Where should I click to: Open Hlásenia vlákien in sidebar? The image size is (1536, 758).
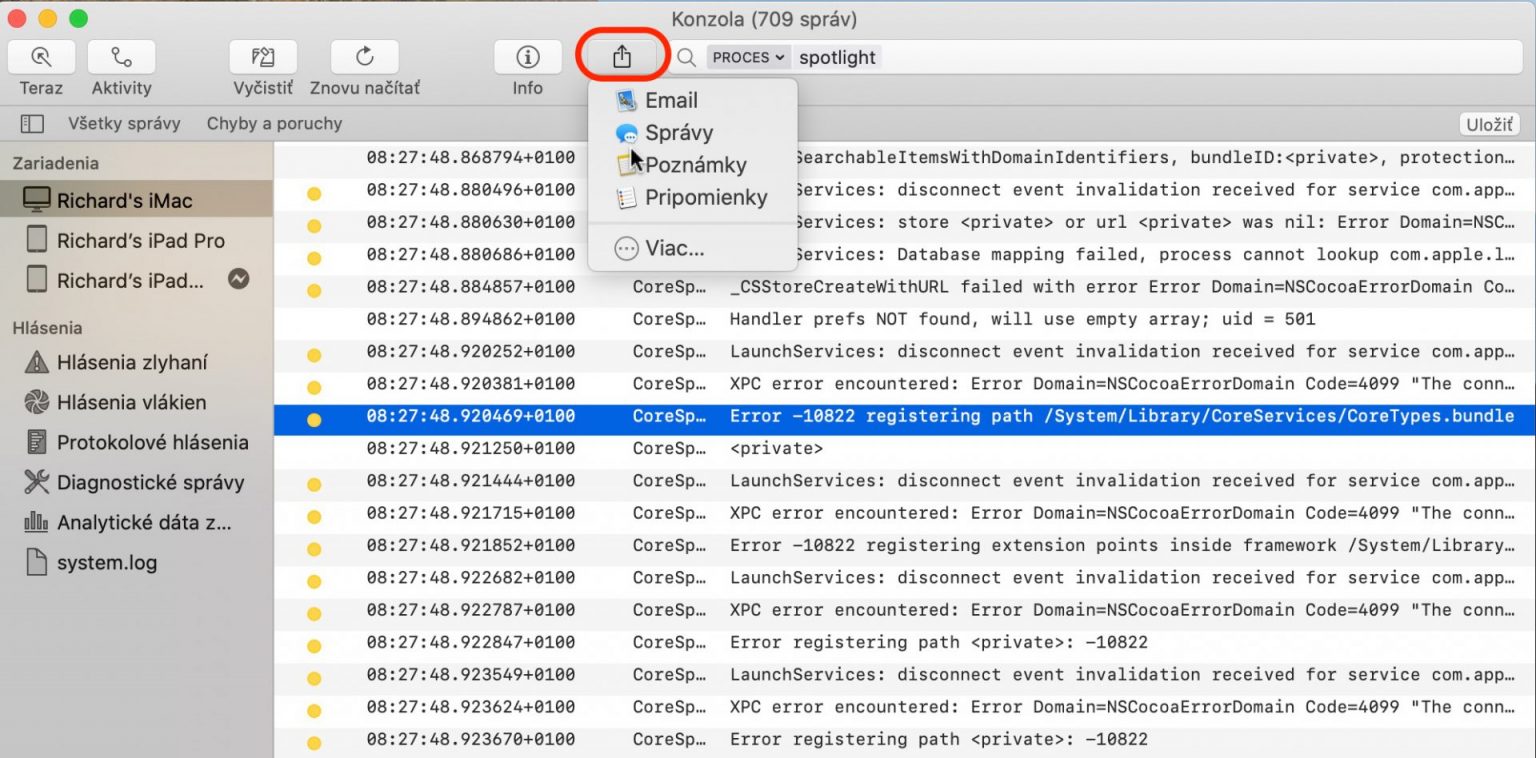pyautogui.click(x=136, y=402)
